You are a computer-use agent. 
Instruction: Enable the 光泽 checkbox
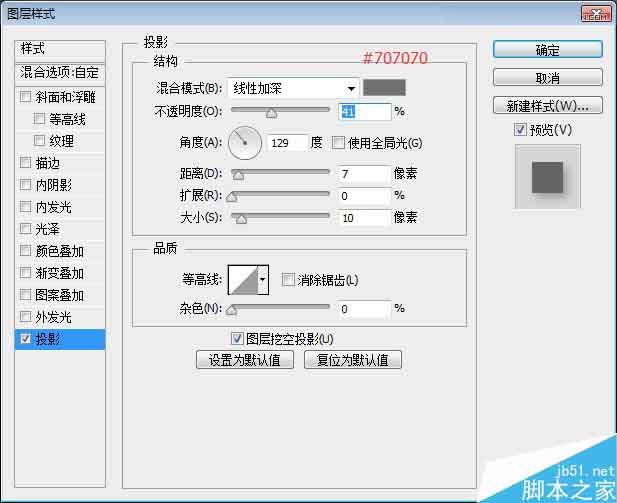coord(25,228)
